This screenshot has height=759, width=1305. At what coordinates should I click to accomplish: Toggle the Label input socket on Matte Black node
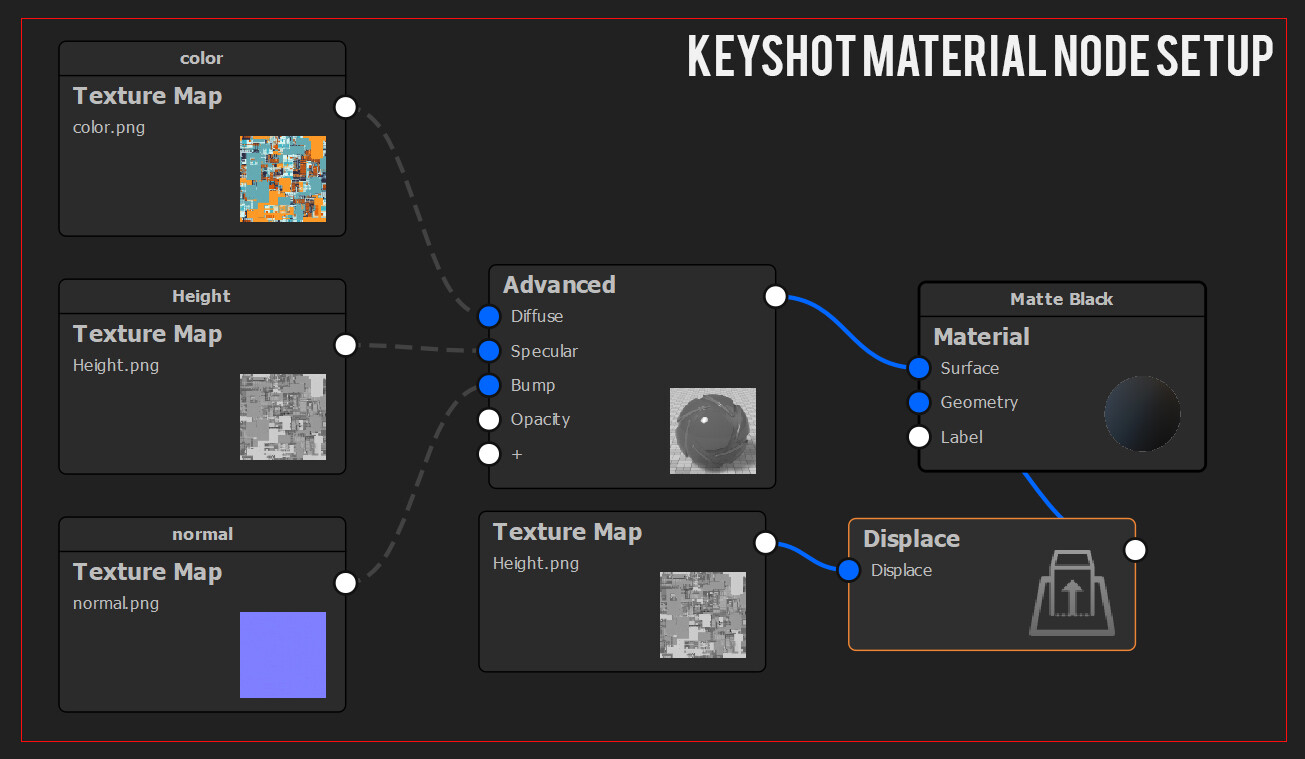[x=918, y=436]
